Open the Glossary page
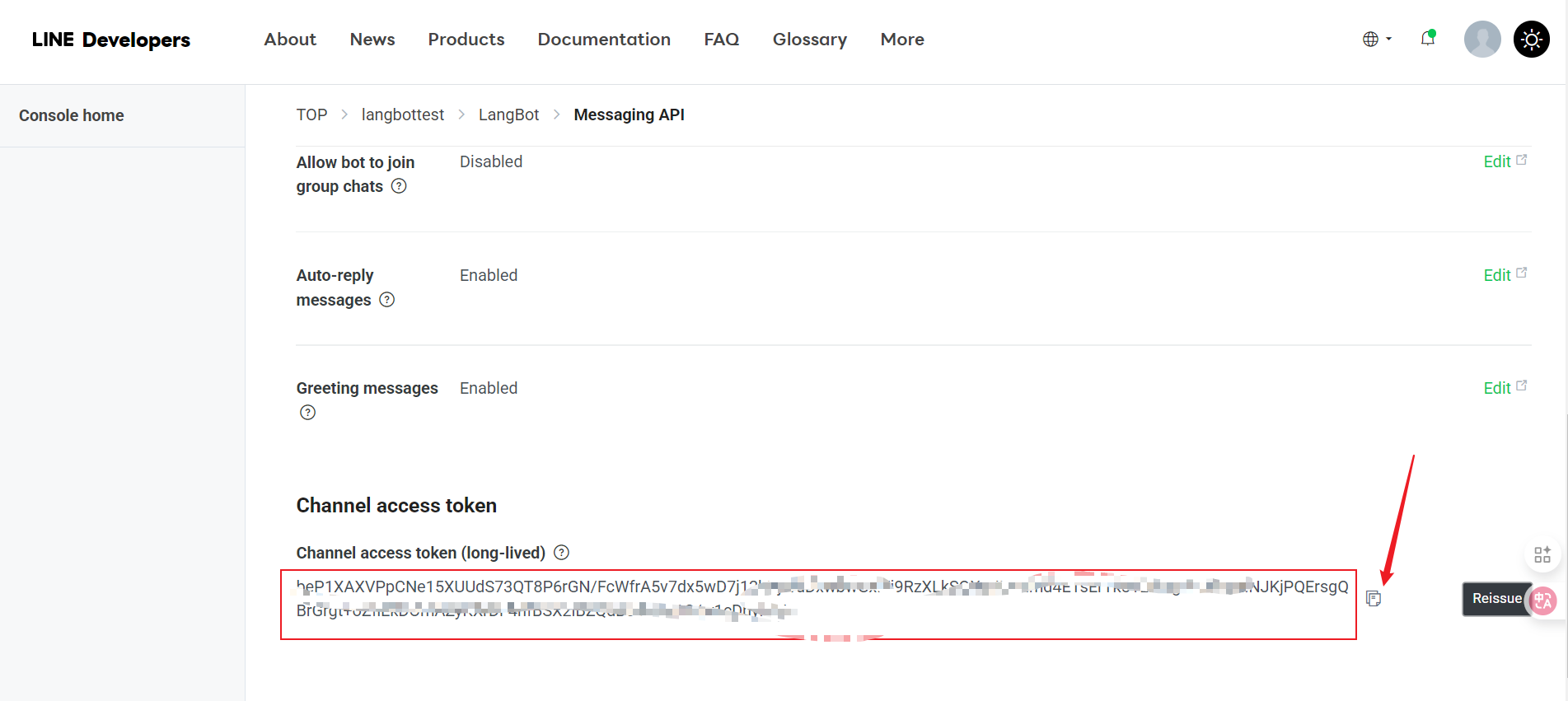1568x701 pixels. (x=810, y=40)
